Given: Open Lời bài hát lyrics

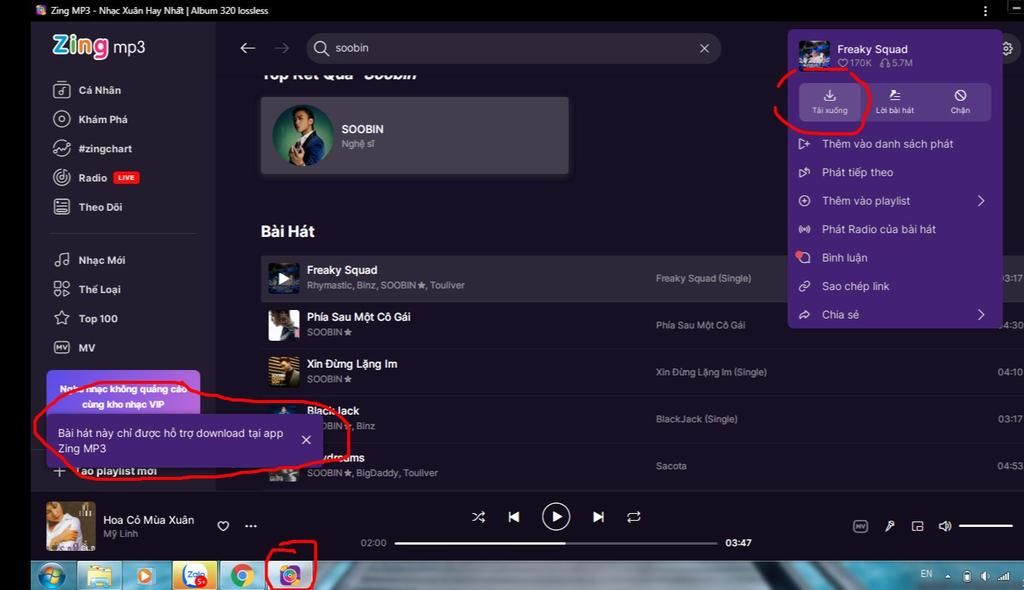Looking at the screenshot, I should [x=895, y=102].
